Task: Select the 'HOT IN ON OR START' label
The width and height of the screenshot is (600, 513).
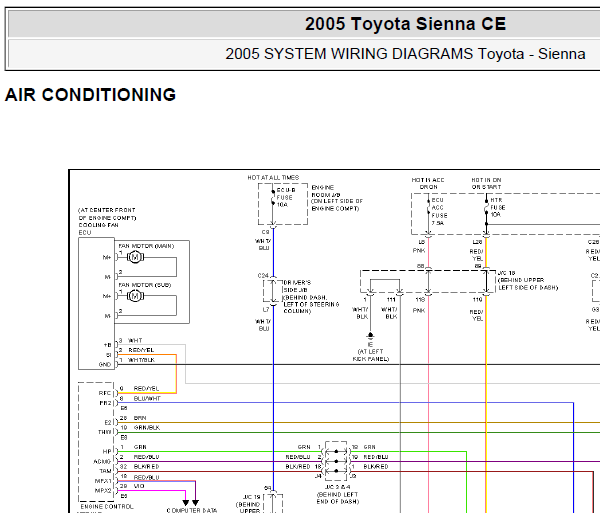Action: click(x=486, y=183)
